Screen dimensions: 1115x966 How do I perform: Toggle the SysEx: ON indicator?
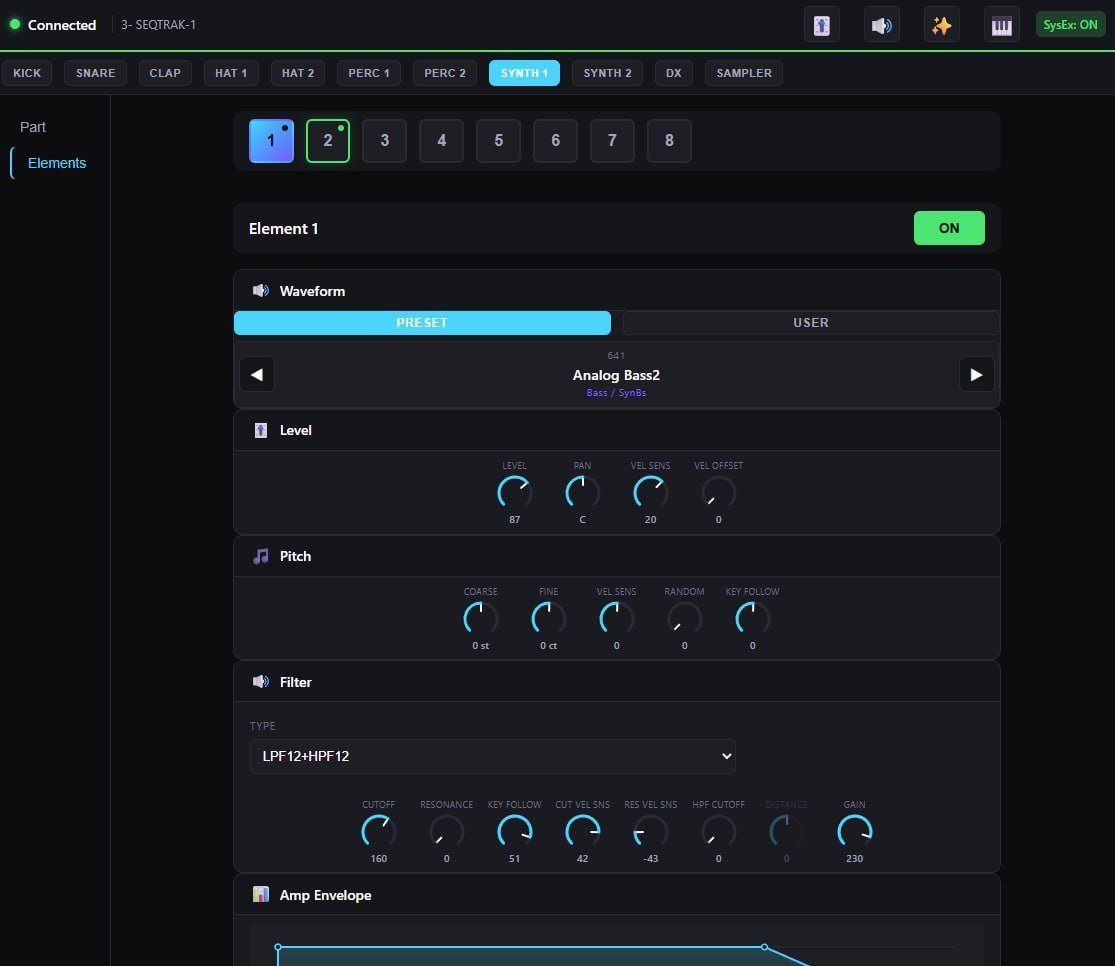1069,25
